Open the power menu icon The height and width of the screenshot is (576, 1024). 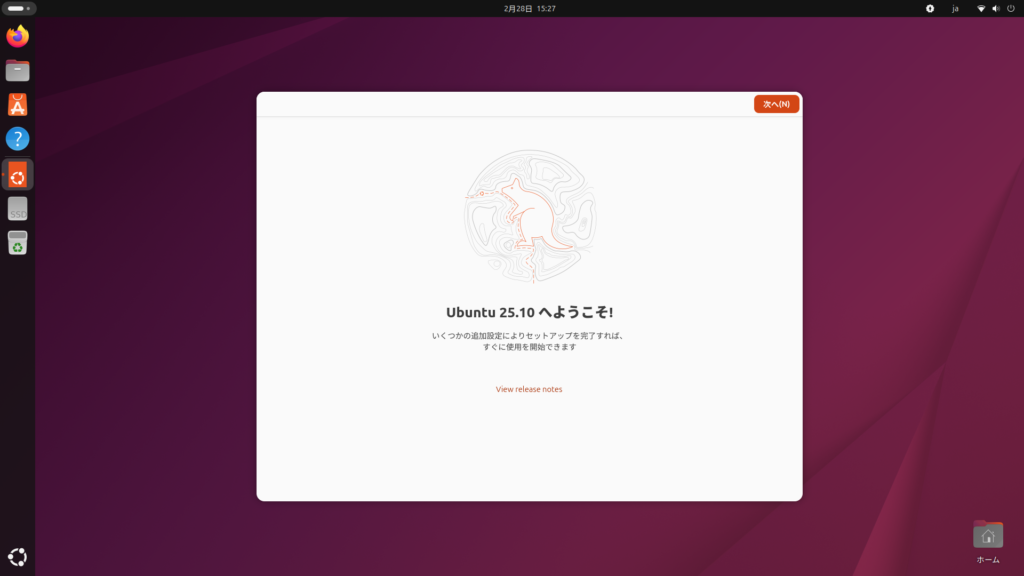1010,8
